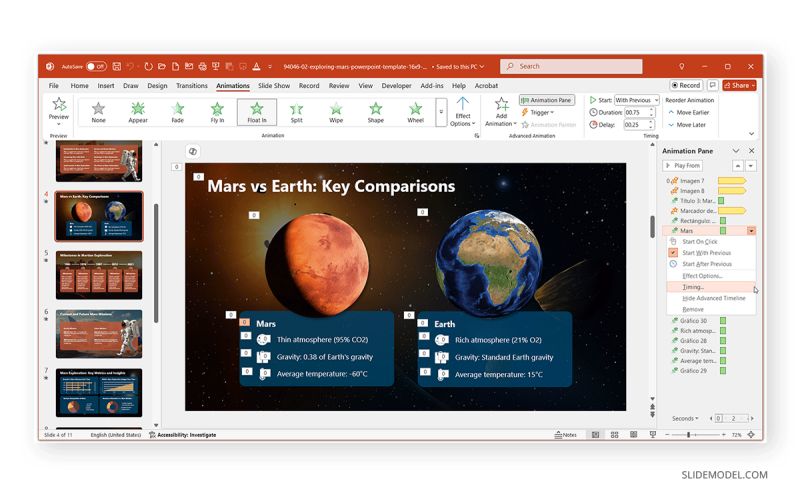
Task: Click the Redo icon in the quick access toolbar
Action: click(x=148, y=66)
